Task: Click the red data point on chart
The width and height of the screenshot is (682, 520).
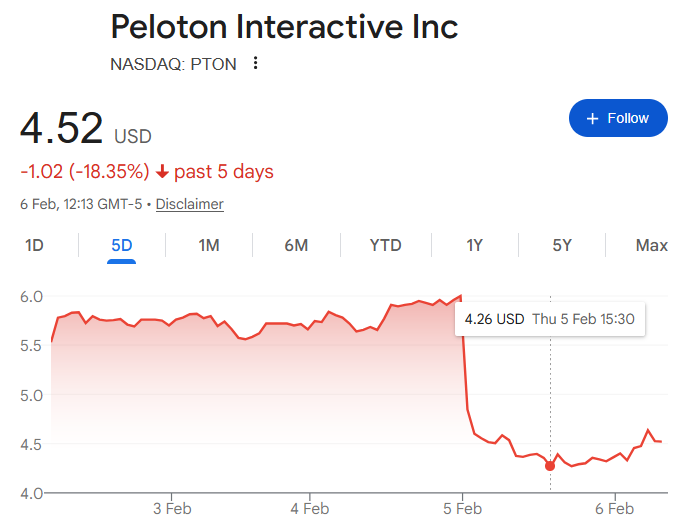Action: [550, 466]
